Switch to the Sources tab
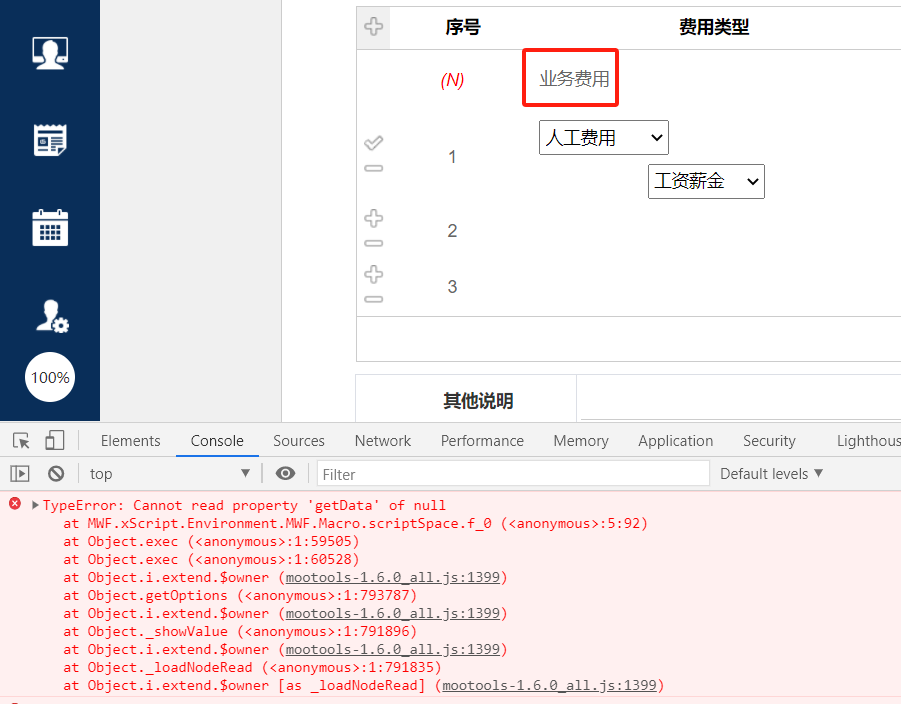This screenshot has height=704, width=901. (x=299, y=441)
